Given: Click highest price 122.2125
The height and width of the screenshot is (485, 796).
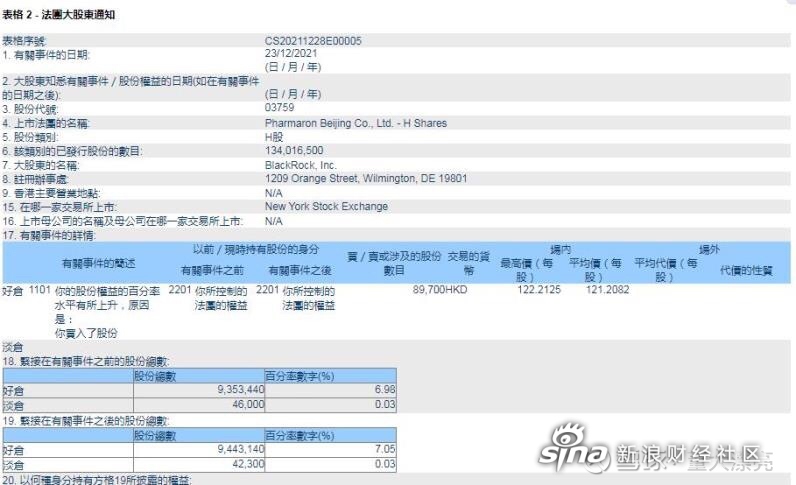Looking at the screenshot, I should coord(539,289).
